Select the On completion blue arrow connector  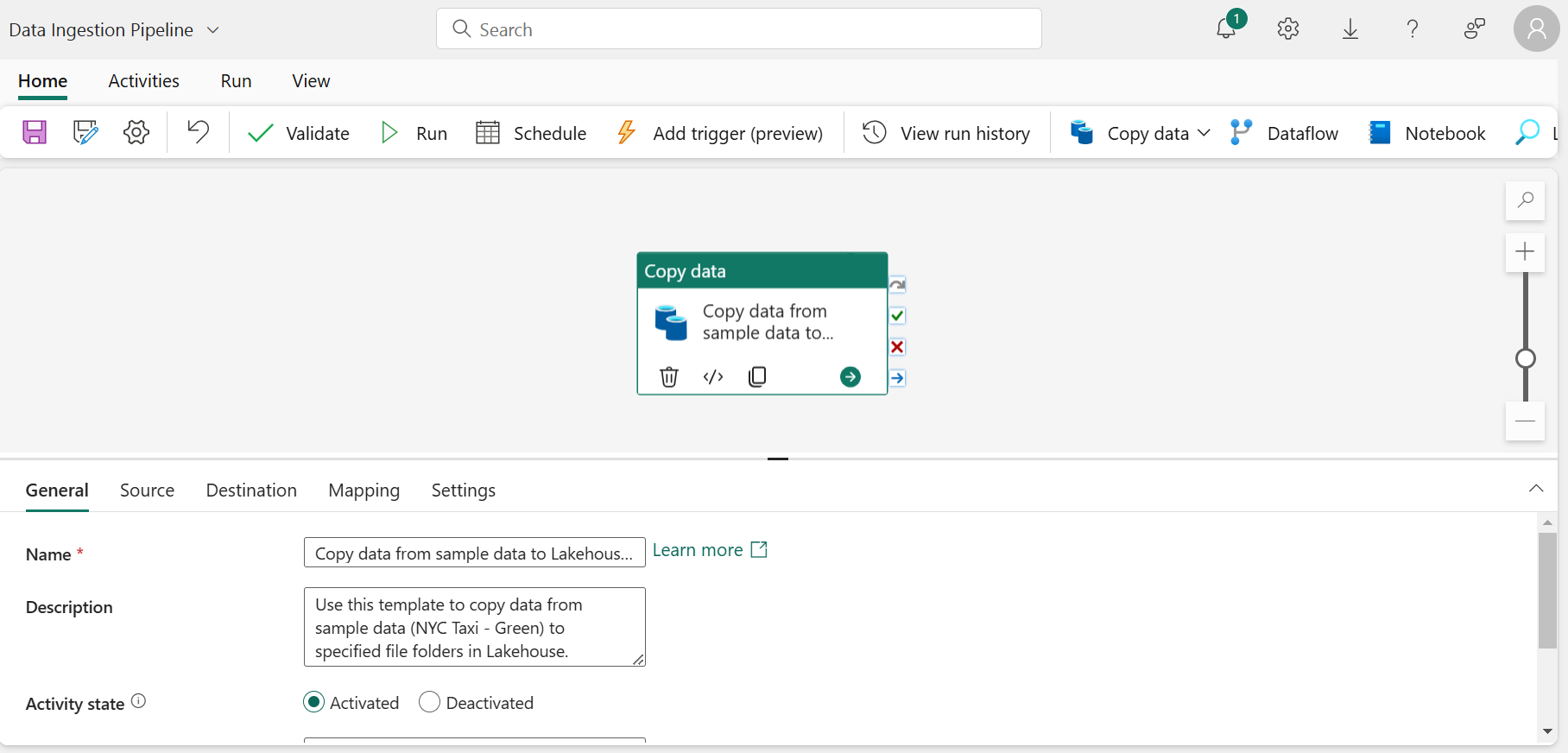(x=898, y=378)
